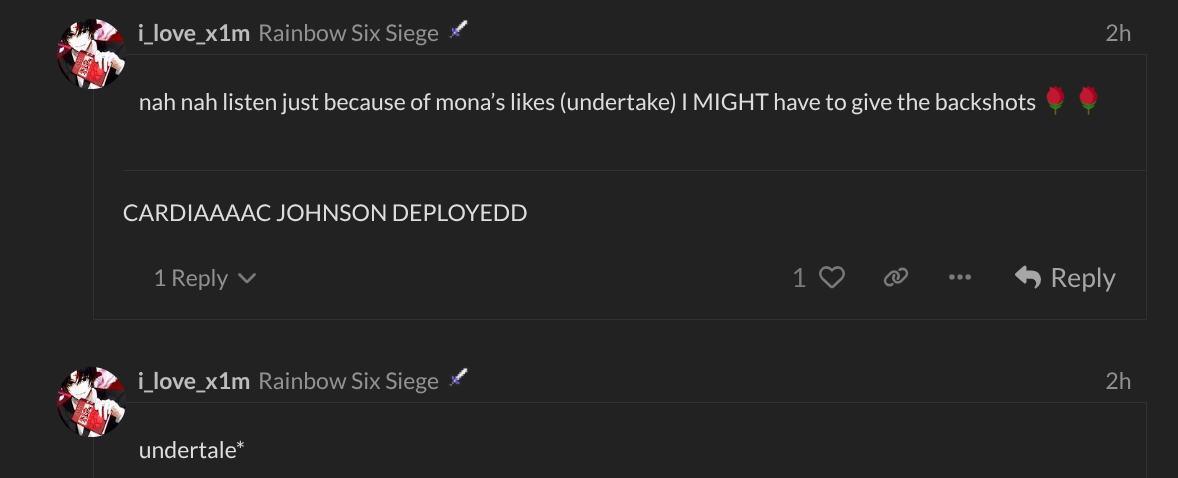Open the three-dot more options menu
Screen dimensions: 1178x478
[959, 277]
